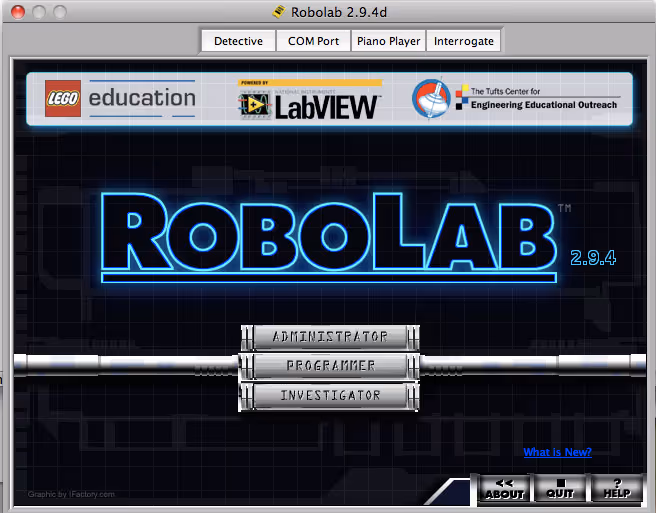Open the What is New? link
Image resolution: width=656 pixels, height=513 pixels.
click(x=557, y=452)
